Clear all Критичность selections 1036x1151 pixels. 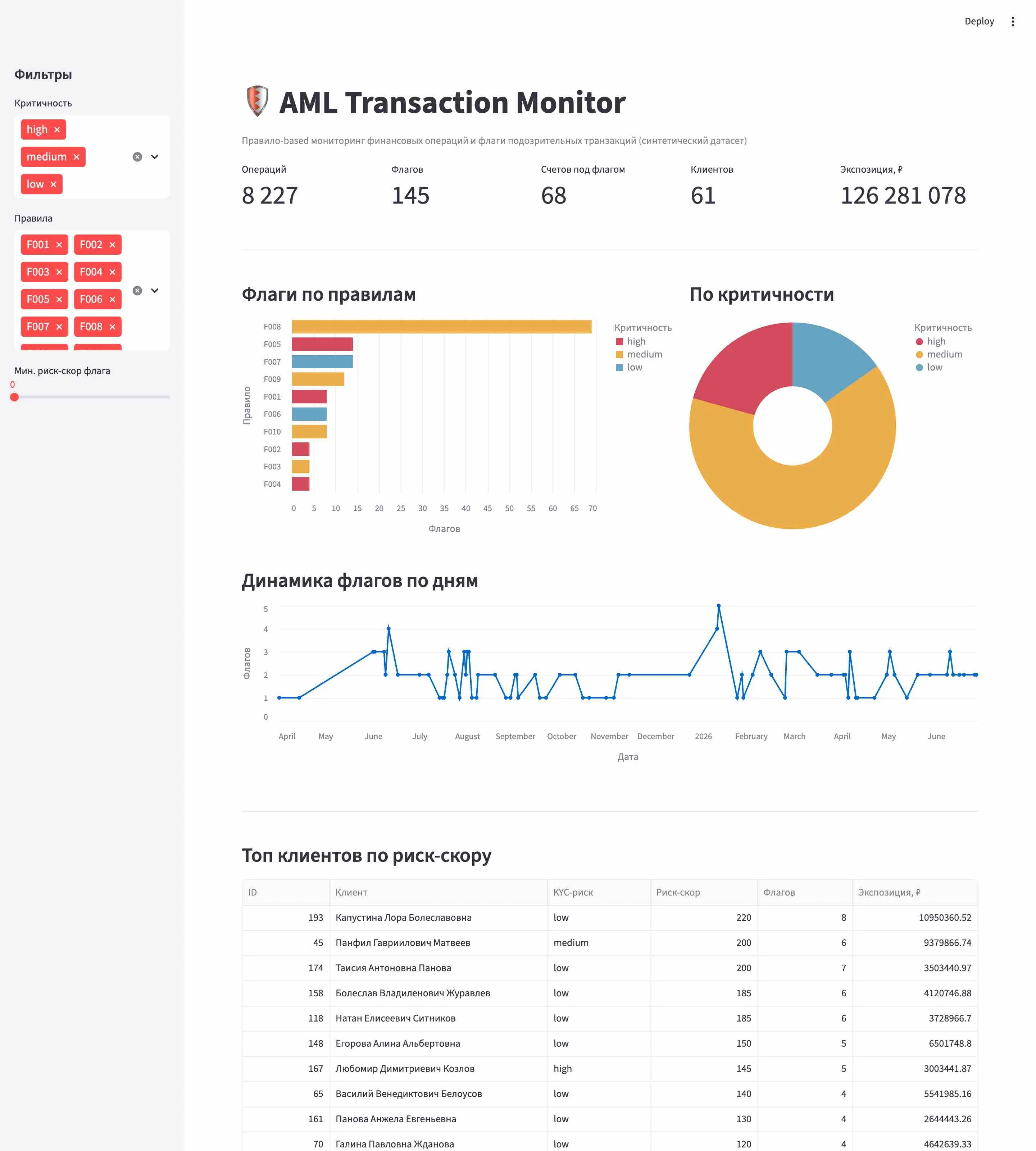[x=137, y=157]
